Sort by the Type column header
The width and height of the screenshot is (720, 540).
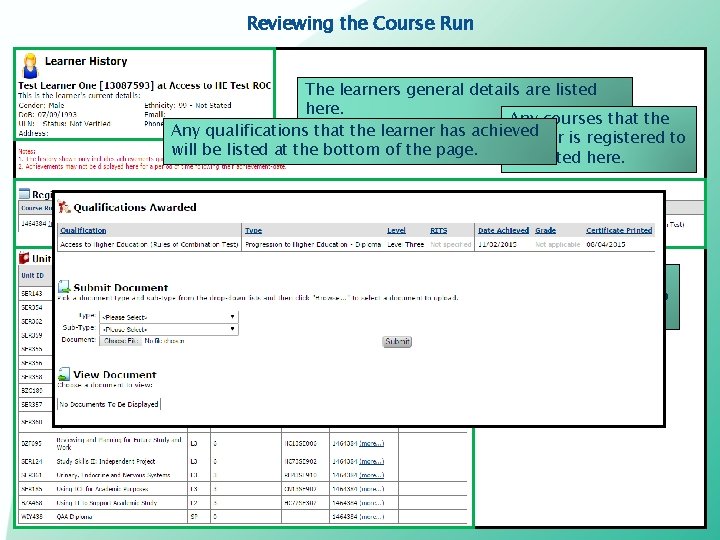click(253, 230)
